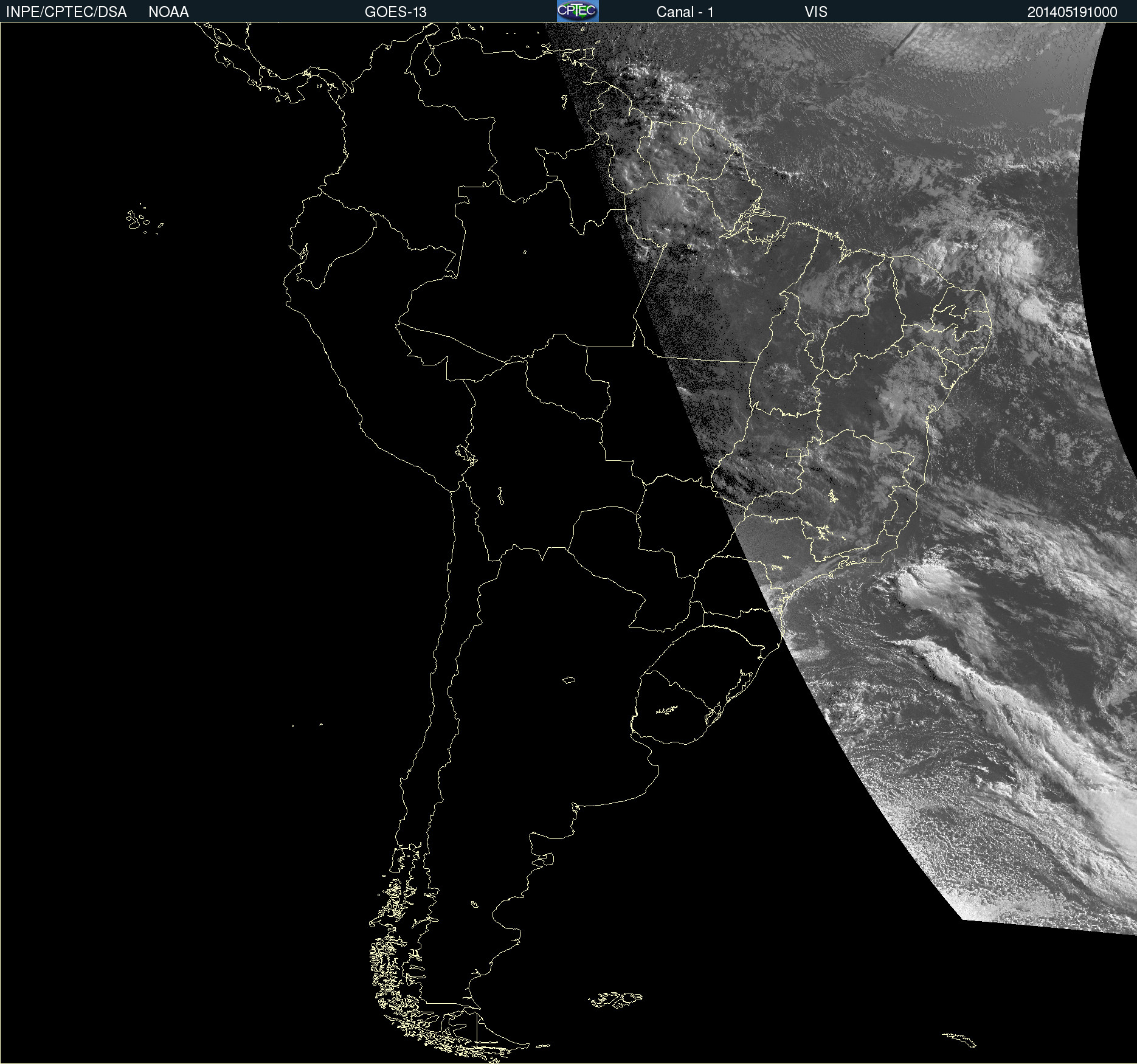Click the 201405191000 timestamp

pos(1072,12)
